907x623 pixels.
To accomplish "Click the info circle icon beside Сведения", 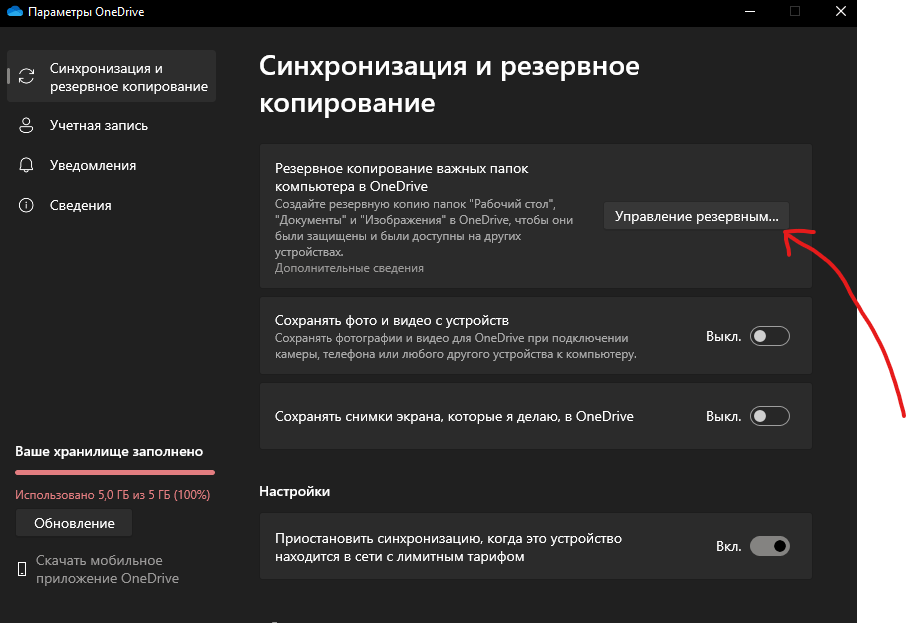I will 26,205.
